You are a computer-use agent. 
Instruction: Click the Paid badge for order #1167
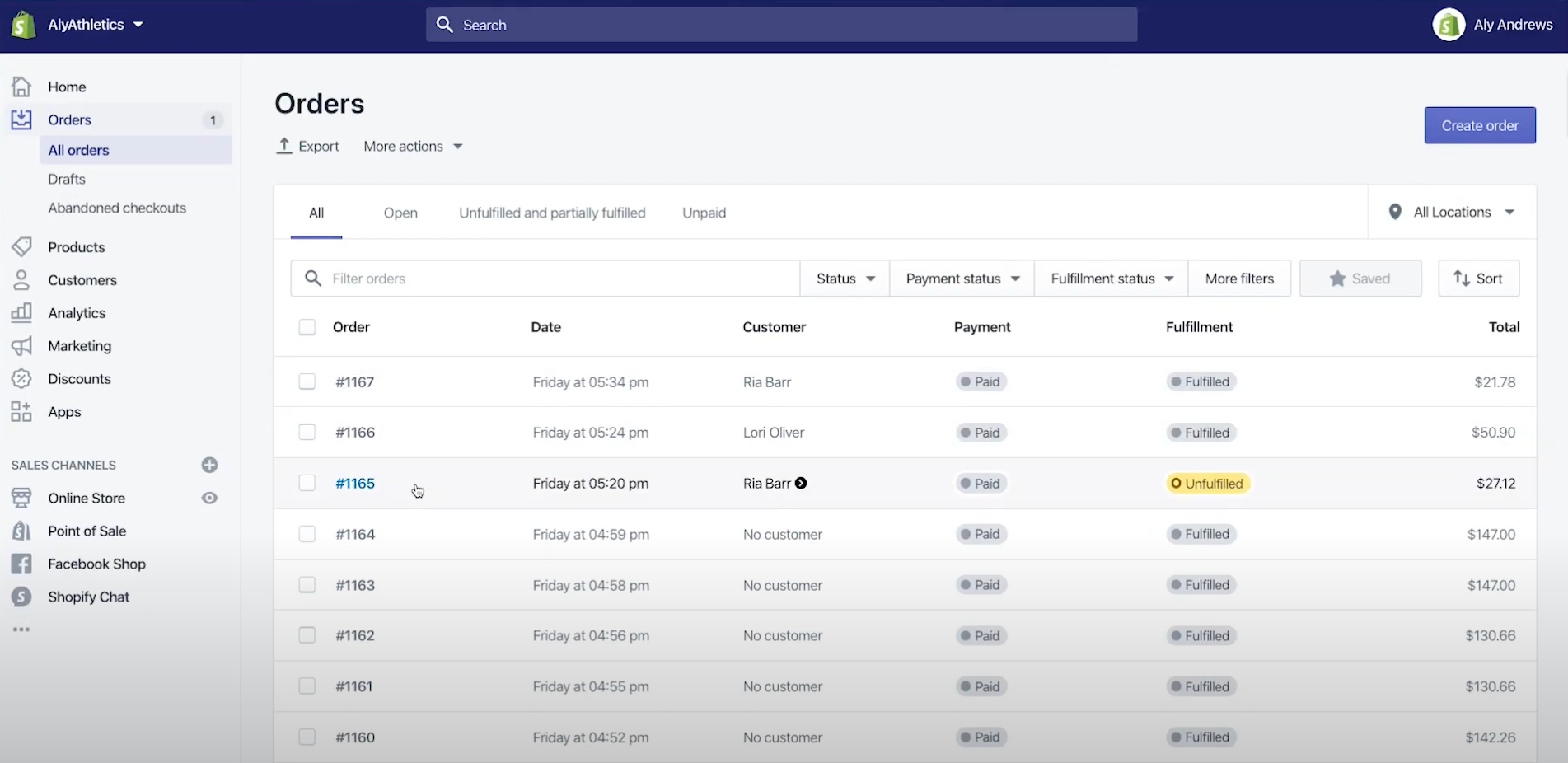(981, 381)
